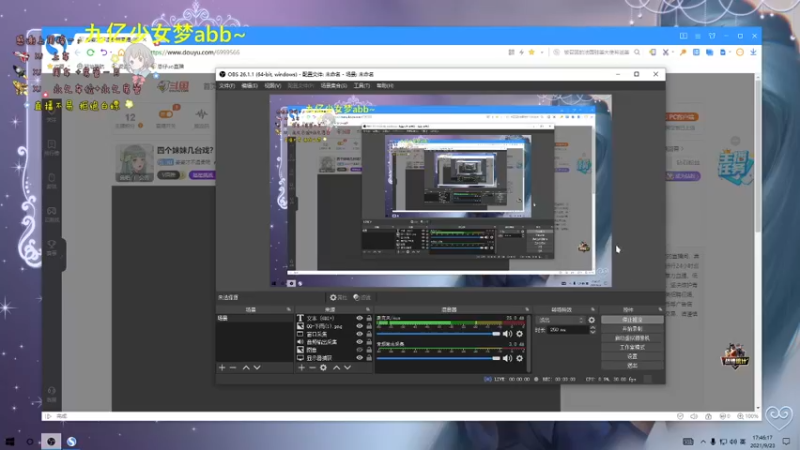
Task: Toggle visibility of audio output capture source
Action: point(359,342)
